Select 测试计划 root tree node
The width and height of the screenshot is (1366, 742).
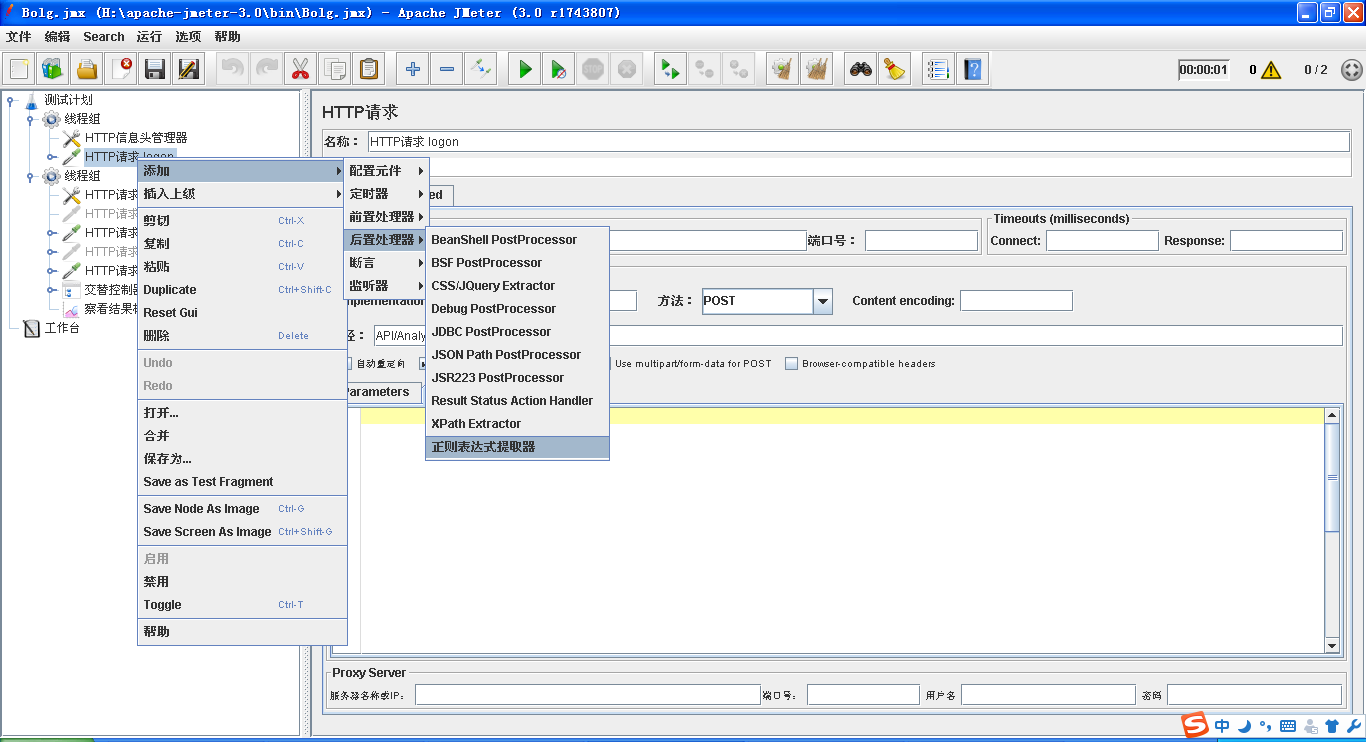pyautogui.click(x=69, y=100)
